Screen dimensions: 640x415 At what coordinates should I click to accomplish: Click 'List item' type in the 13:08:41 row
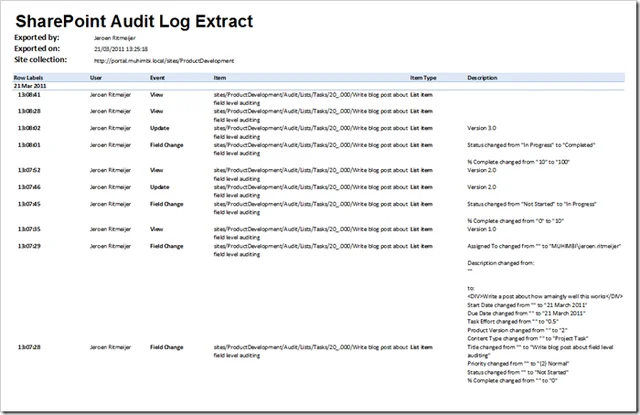(421, 95)
